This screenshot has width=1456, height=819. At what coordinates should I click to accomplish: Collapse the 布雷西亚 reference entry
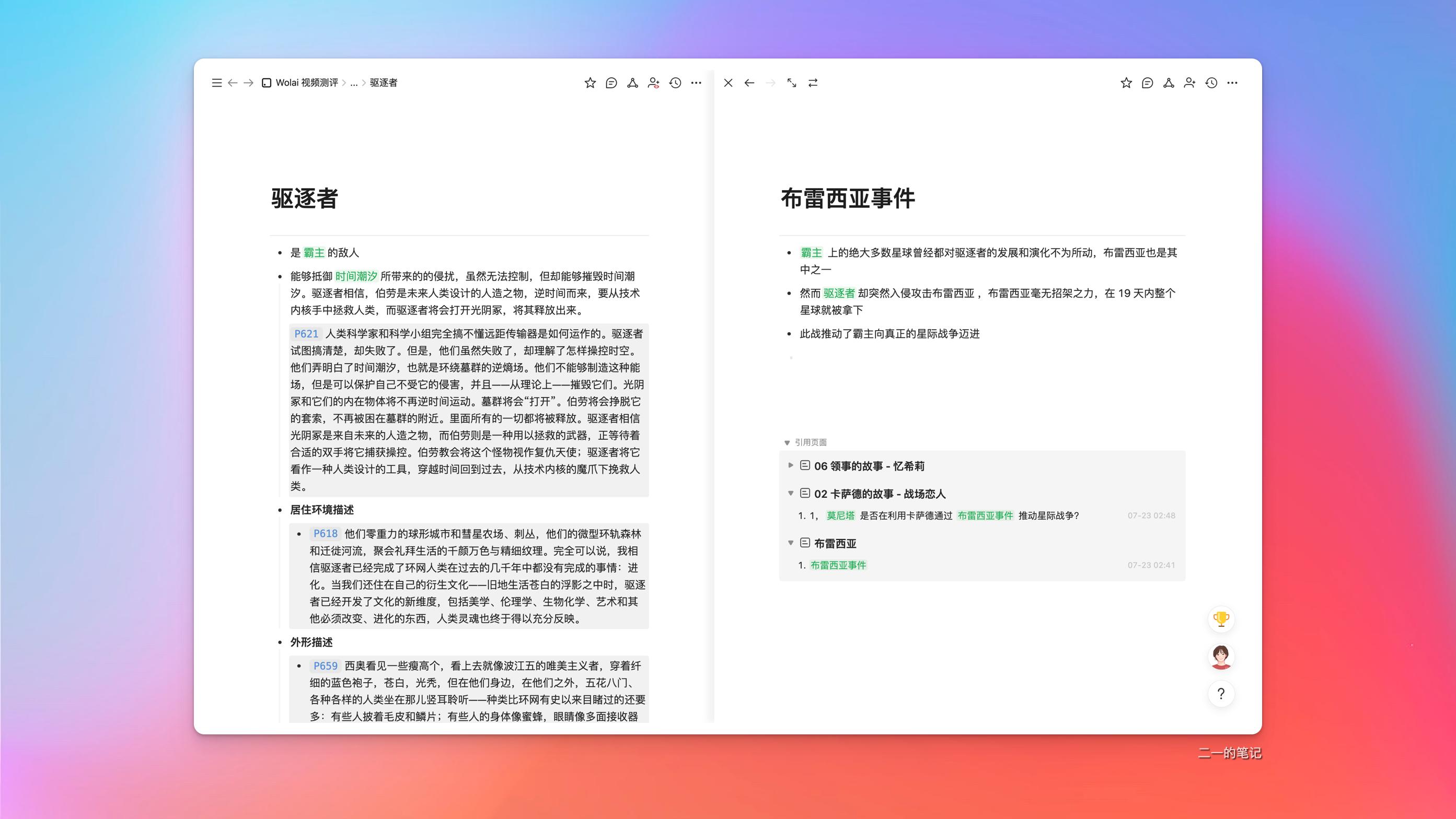(790, 543)
